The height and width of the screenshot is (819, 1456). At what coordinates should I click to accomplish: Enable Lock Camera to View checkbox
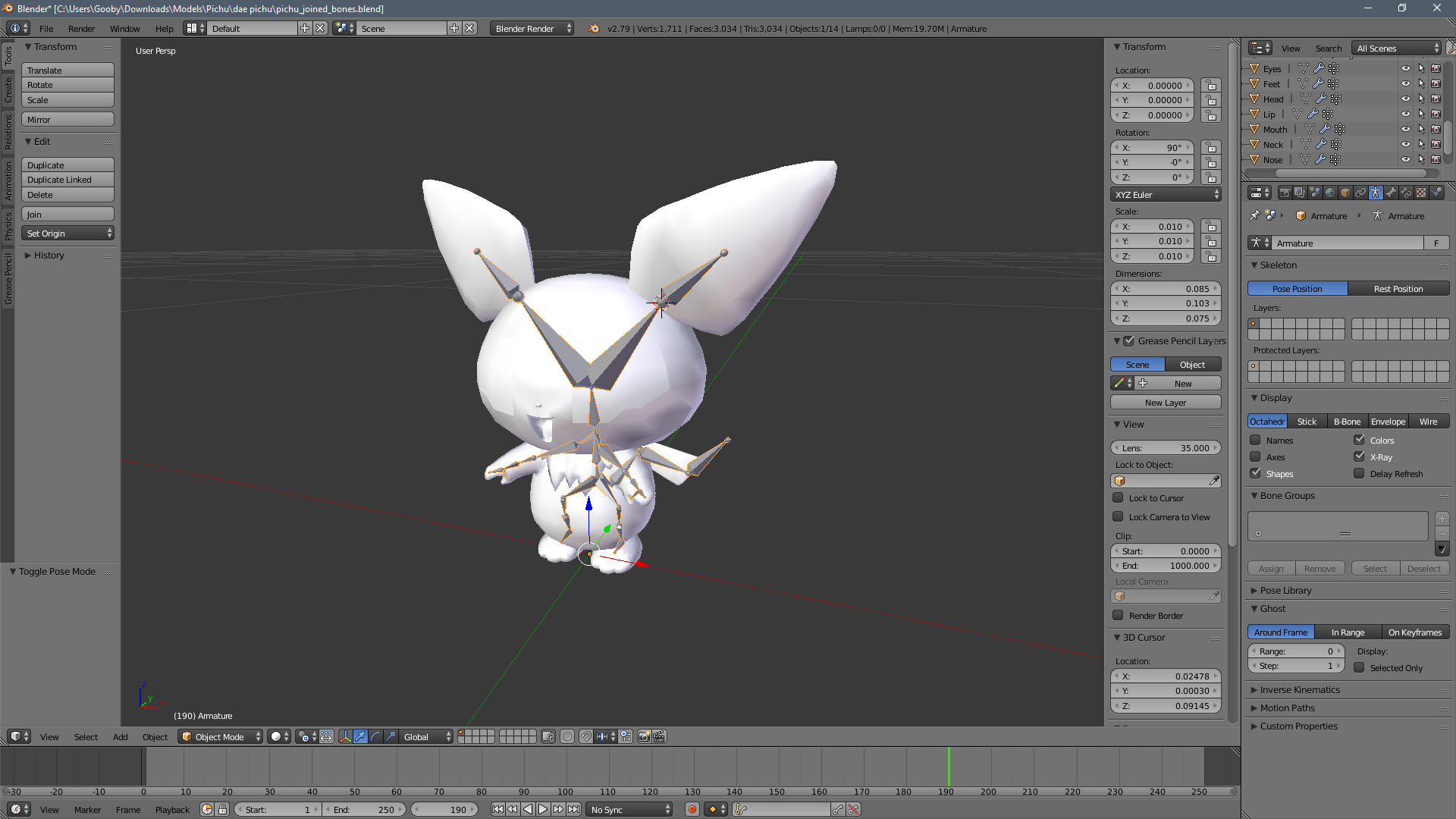tap(1118, 516)
